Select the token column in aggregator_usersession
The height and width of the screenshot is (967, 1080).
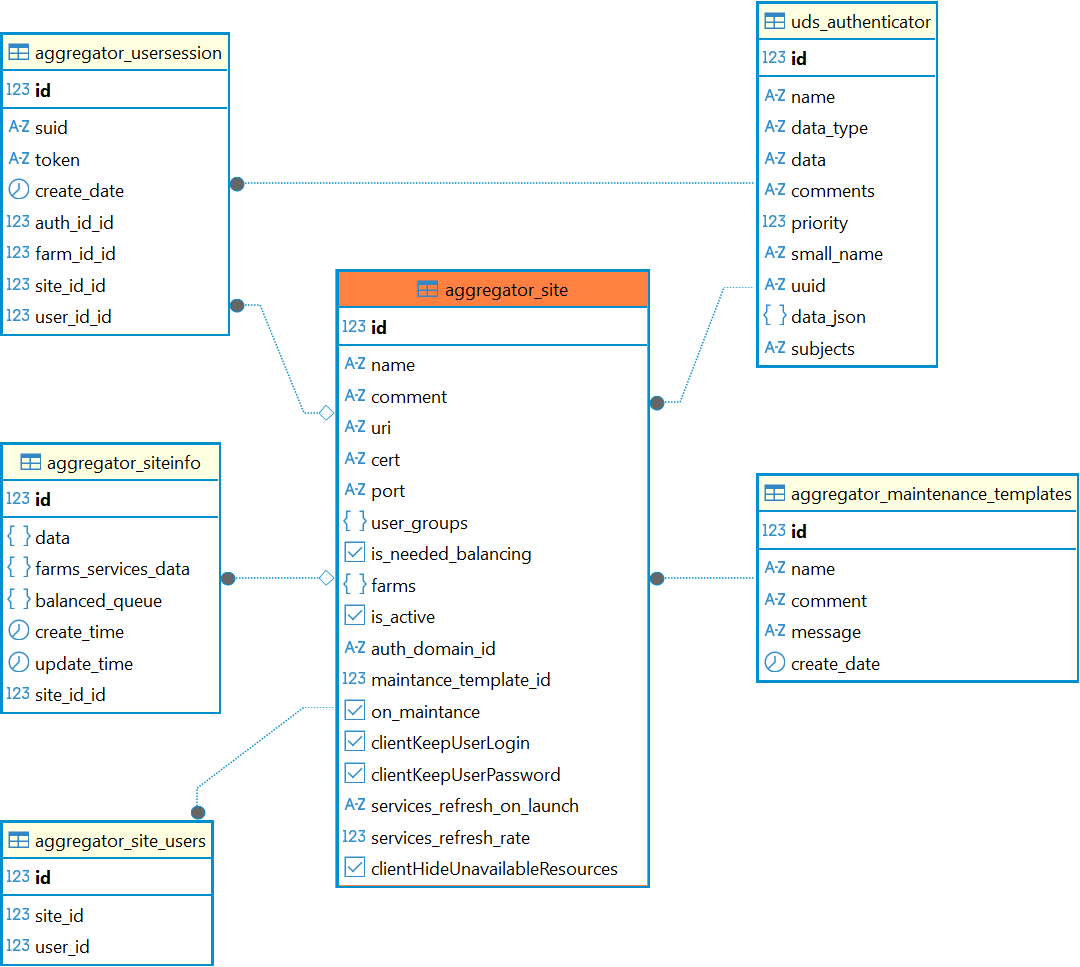coord(57,160)
